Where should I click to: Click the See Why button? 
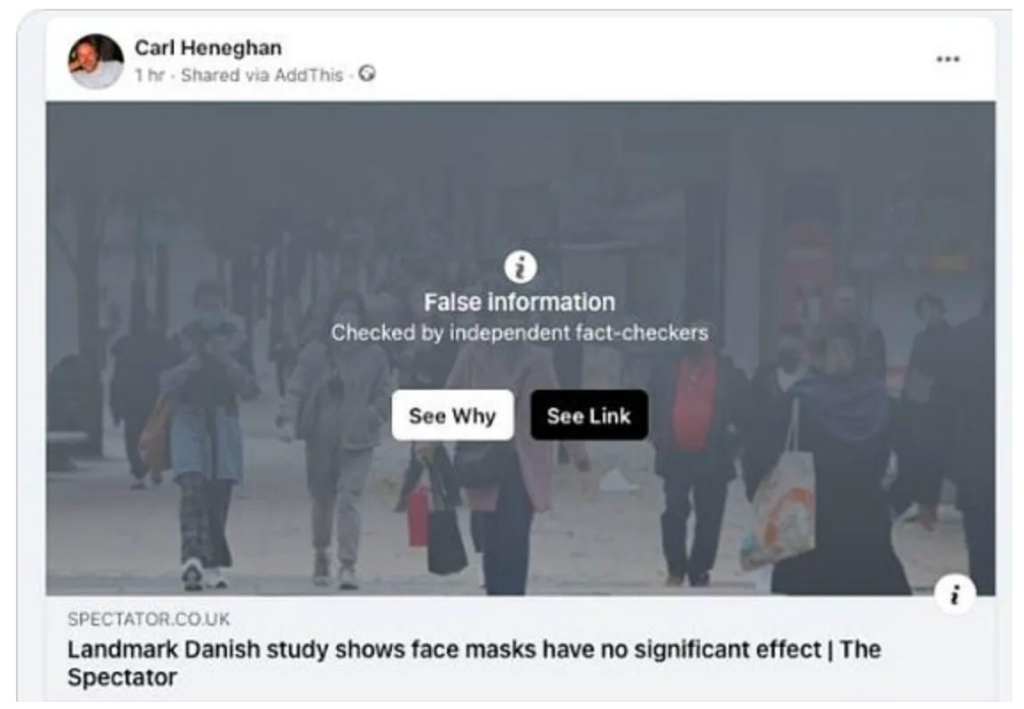[x=453, y=415]
